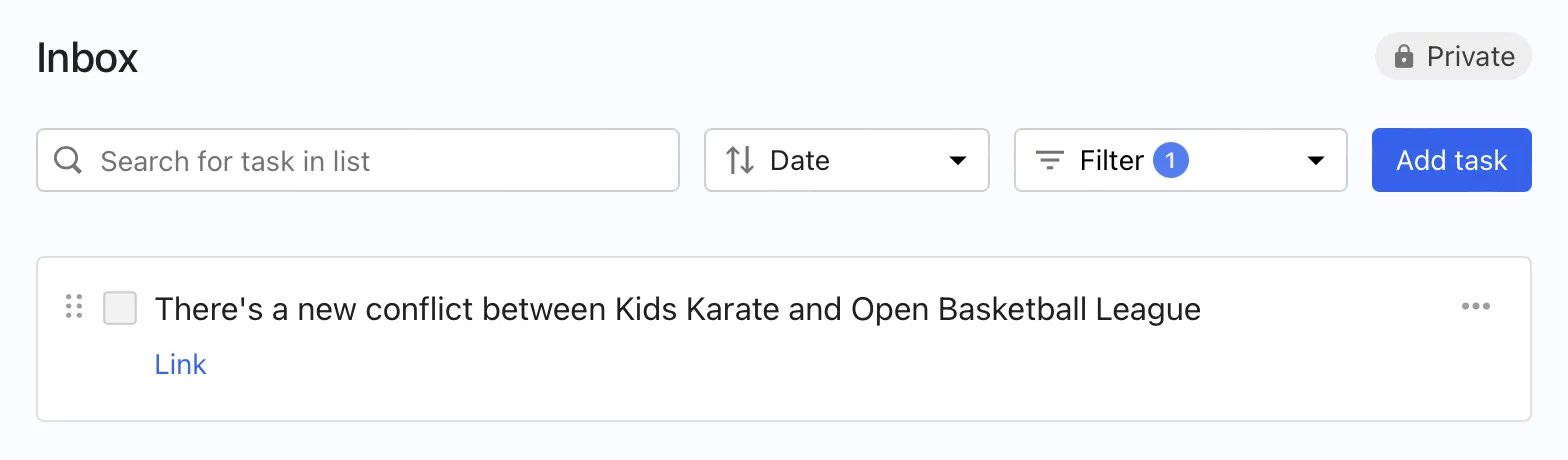Click the caret arrow in Filter dropdown
The height and width of the screenshot is (460, 1568).
pos(1315,160)
